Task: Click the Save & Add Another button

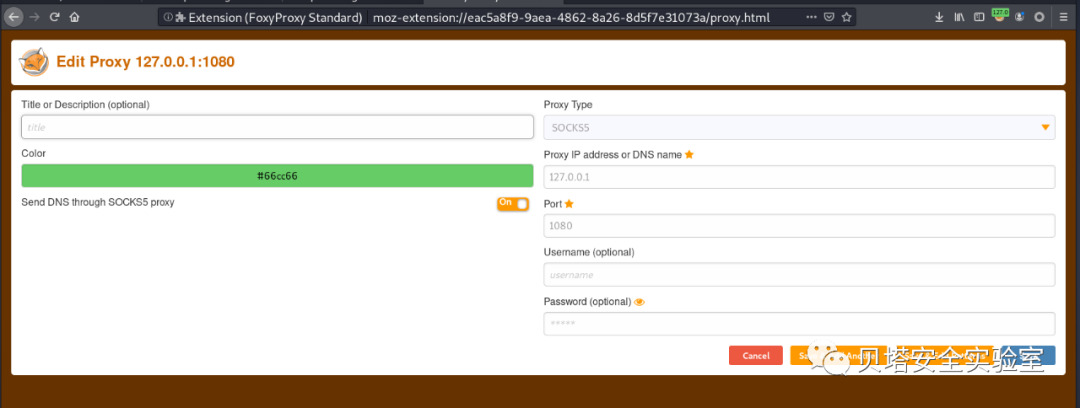Action: coord(838,356)
